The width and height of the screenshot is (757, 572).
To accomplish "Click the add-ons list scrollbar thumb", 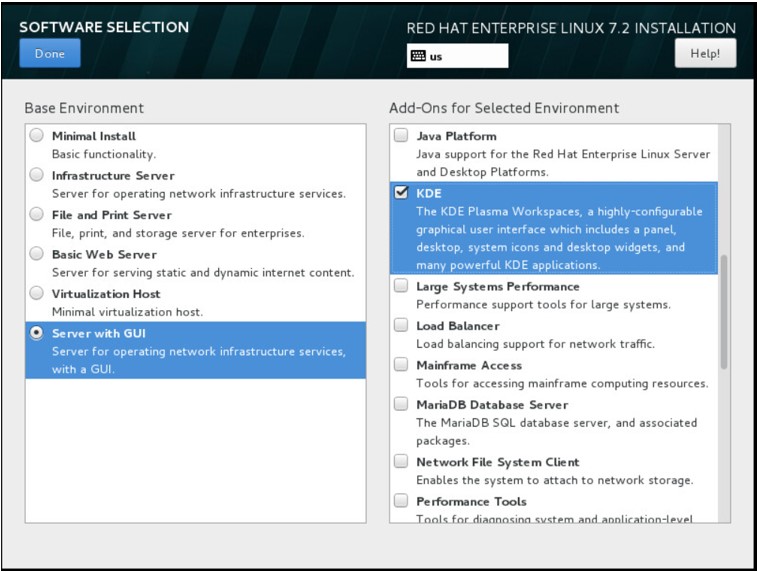I will [724, 312].
